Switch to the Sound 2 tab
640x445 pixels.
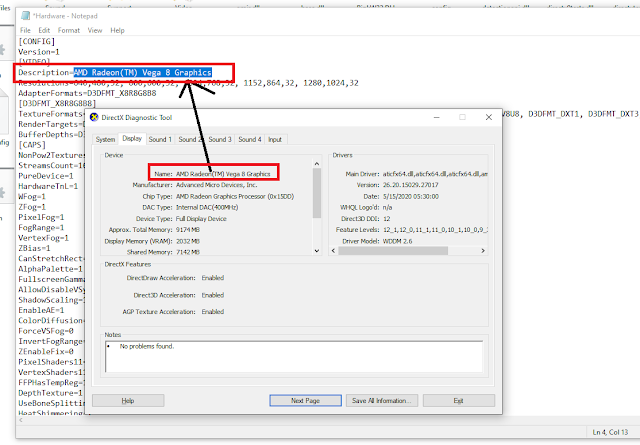[x=189, y=139]
